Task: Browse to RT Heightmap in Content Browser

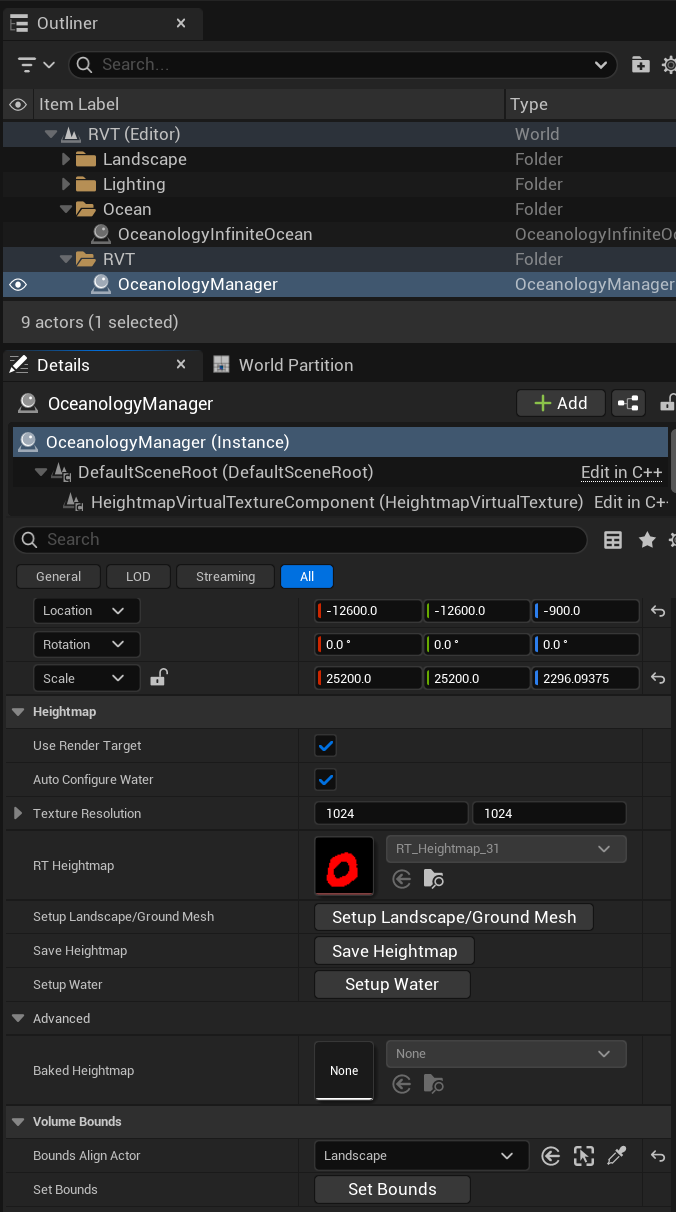Action: click(434, 879)
